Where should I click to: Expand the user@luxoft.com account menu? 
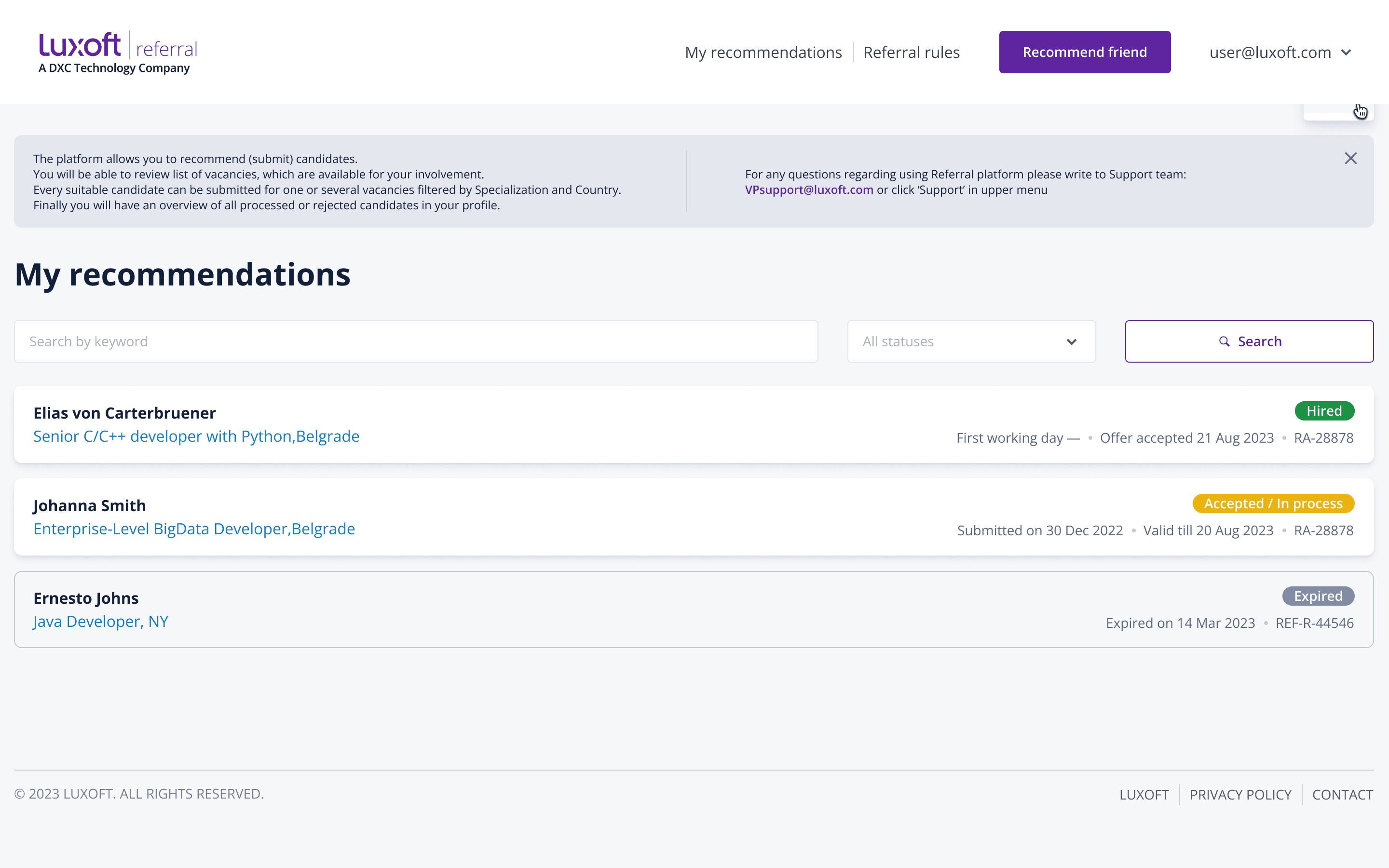pyautogui.click(x=1280, y=52)
